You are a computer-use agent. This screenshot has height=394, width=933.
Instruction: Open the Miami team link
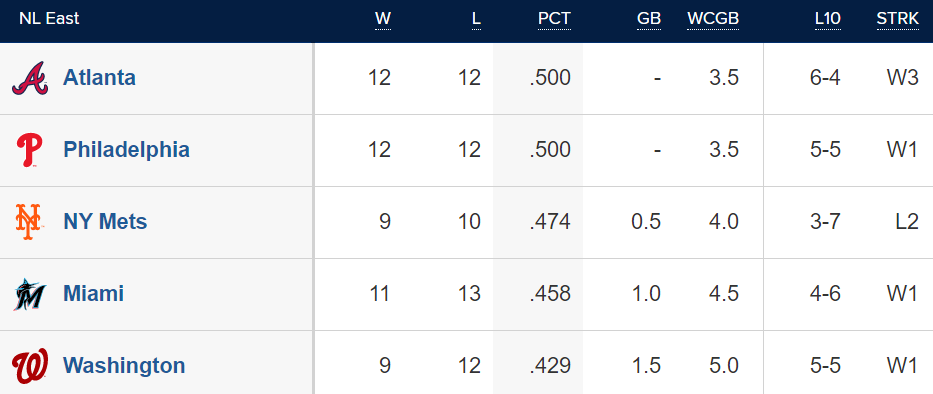[x=93, y=293]
